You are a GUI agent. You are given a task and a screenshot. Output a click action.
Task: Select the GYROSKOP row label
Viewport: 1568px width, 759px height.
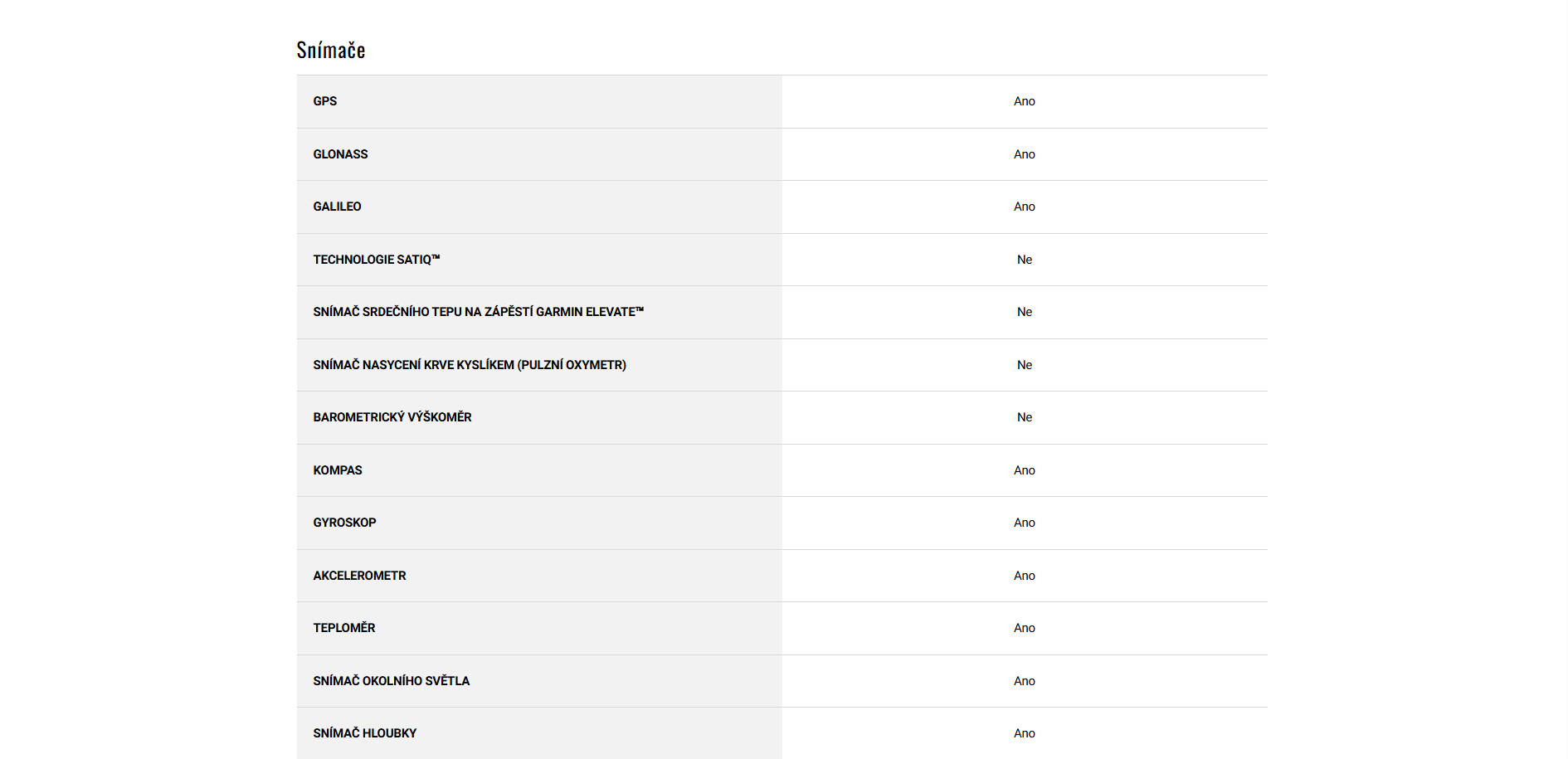(344, 523)
